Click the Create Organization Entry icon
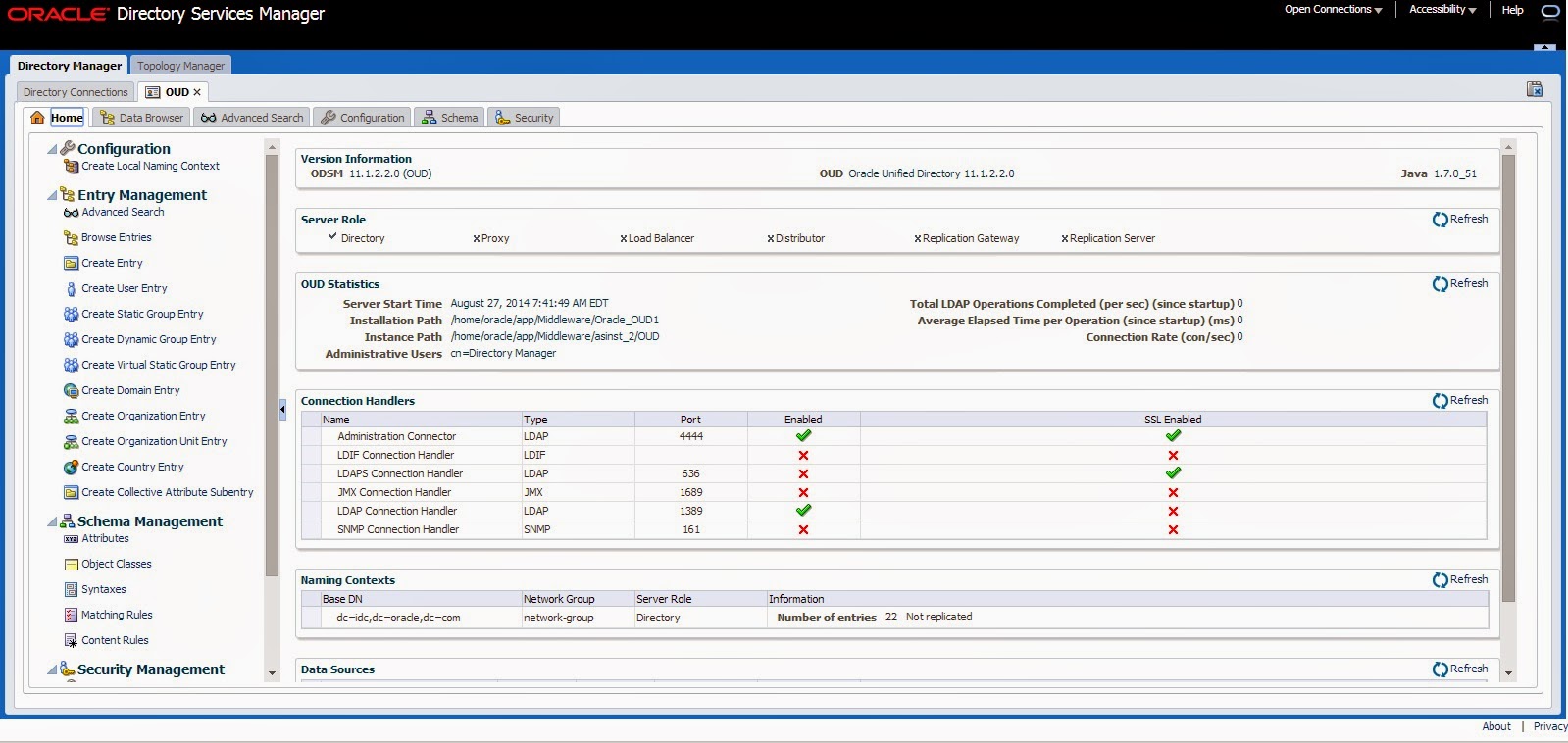The image size is (1568, 743). (71, 417)
